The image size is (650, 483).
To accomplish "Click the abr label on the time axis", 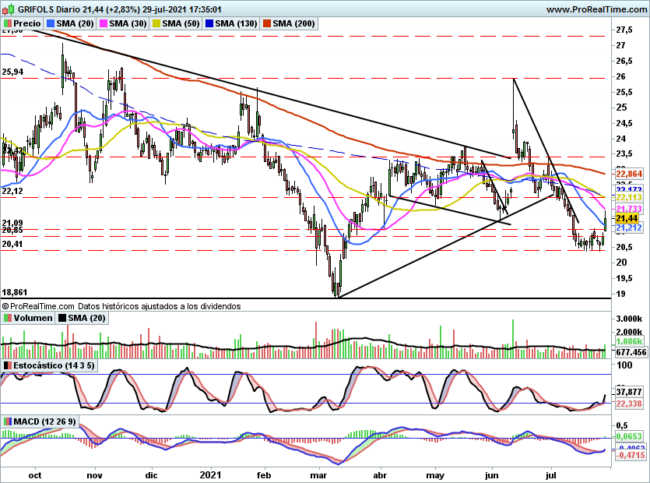I will (380, 475).
